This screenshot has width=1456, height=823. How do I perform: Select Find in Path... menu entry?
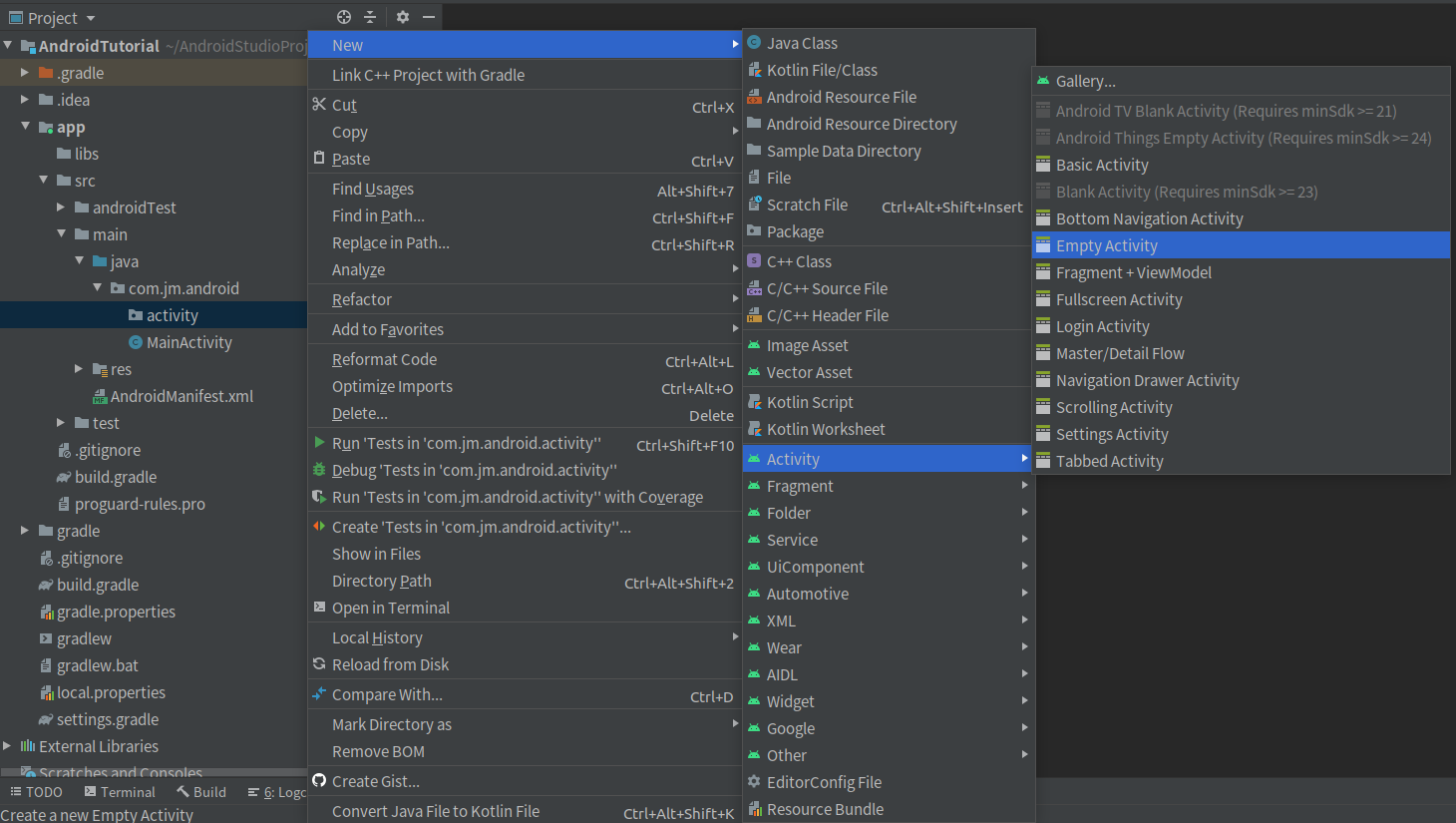pyautogui.click(x=526, y=215)
